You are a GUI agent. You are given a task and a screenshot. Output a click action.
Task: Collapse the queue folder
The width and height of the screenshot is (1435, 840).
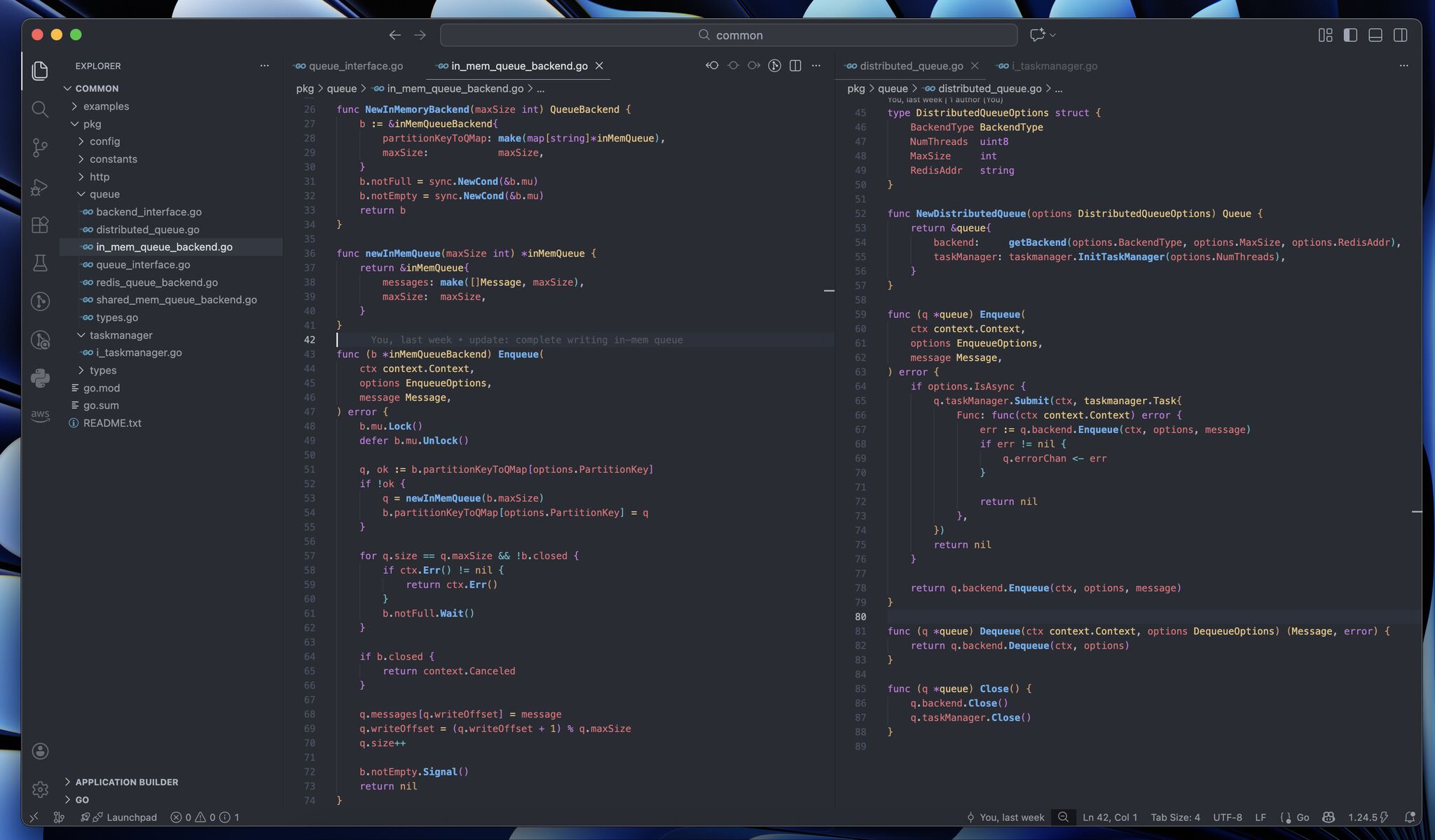coord(104,194)
